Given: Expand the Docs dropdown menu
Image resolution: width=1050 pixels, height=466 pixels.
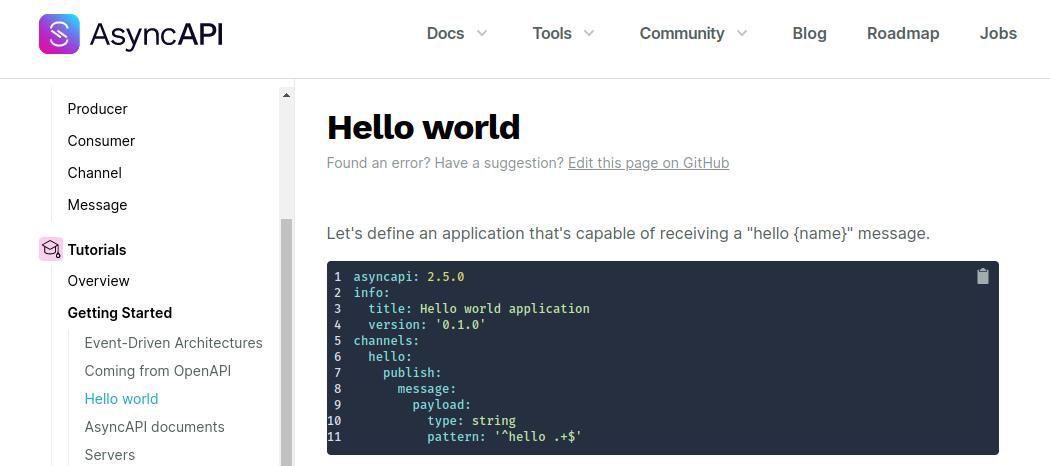Looking at the screenshot, I should click(x=457, y=33).
